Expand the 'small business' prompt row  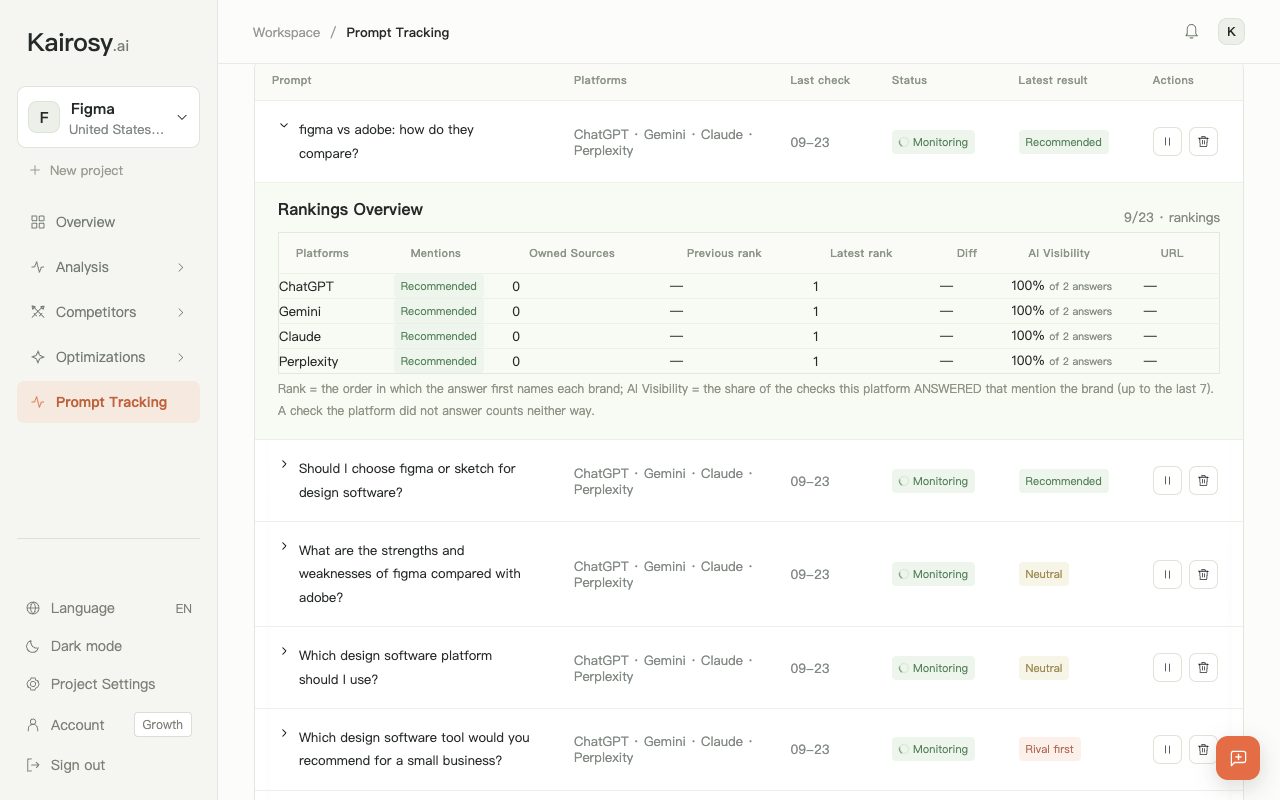click(284, 733)
